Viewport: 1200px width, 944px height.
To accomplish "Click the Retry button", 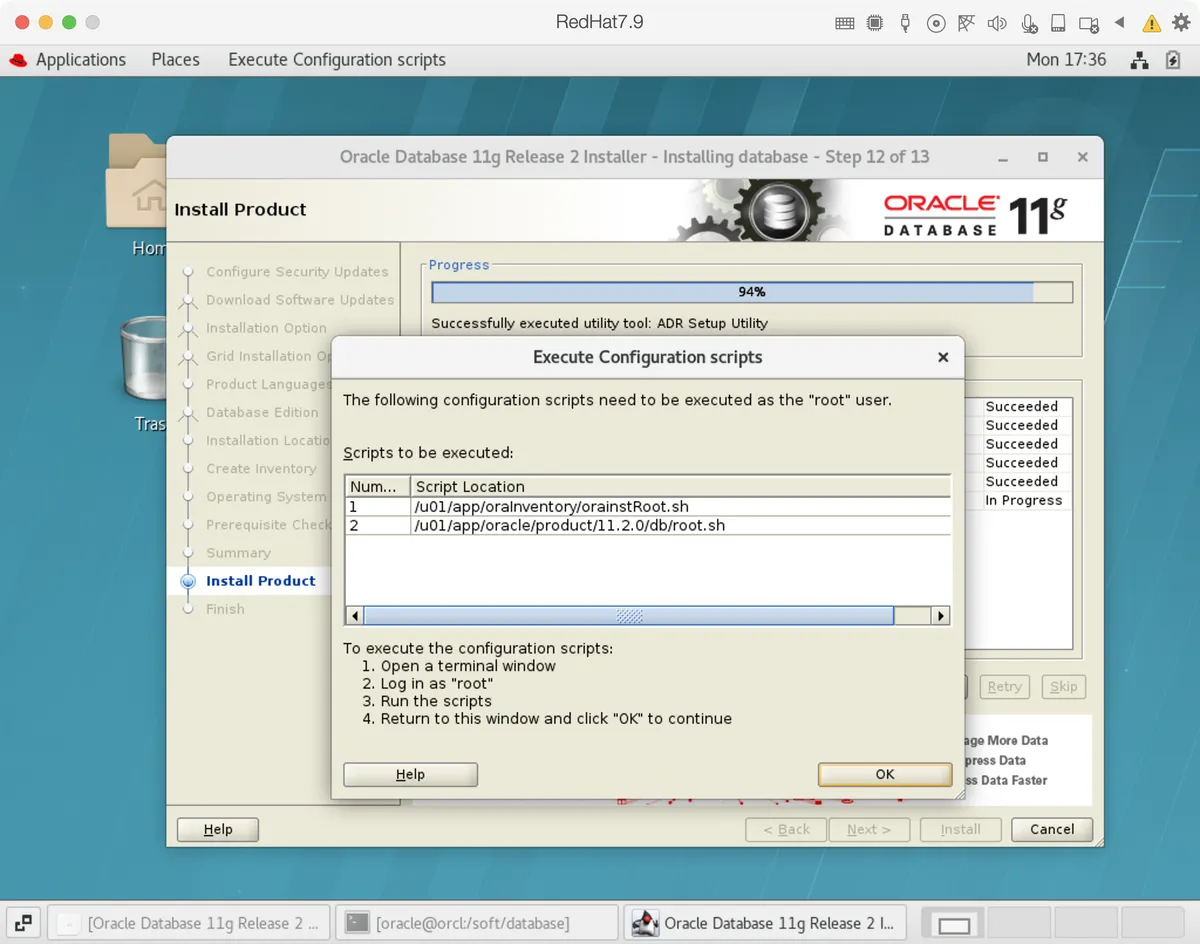I will click(x=1004, y=686).
